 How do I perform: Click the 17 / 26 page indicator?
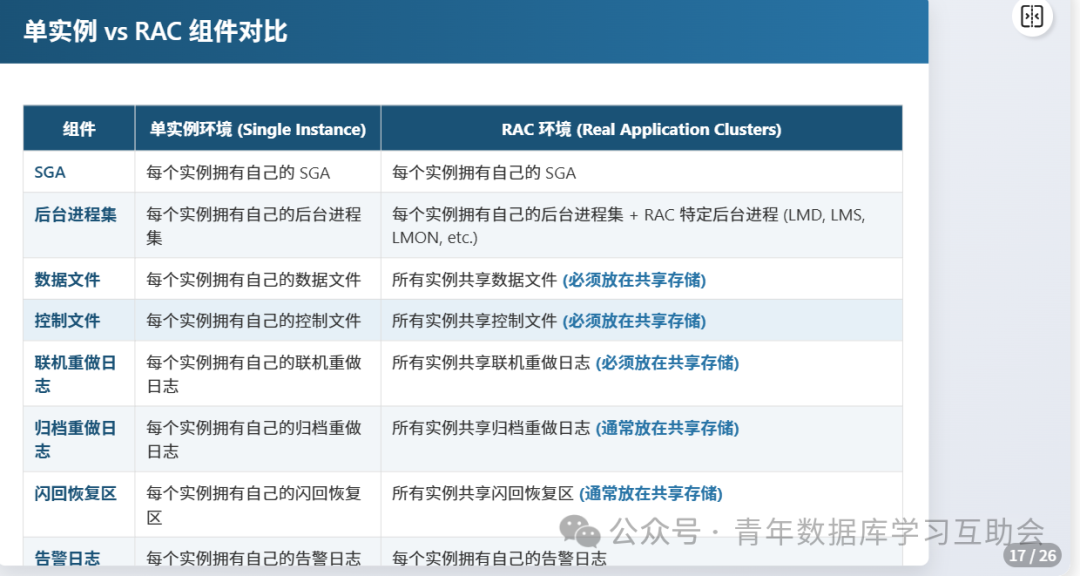click(1032, 555)
